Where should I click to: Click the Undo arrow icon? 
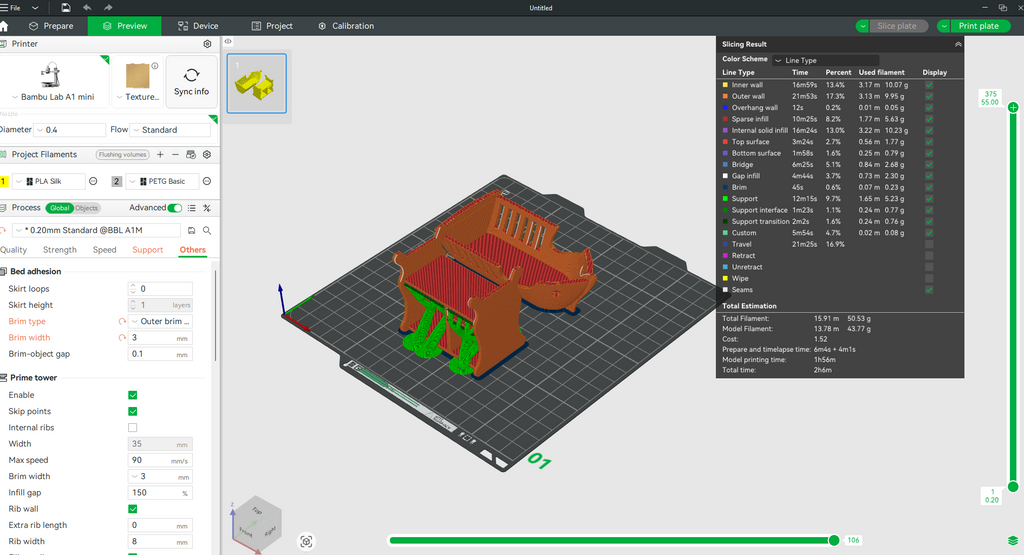tap(88, 7)
